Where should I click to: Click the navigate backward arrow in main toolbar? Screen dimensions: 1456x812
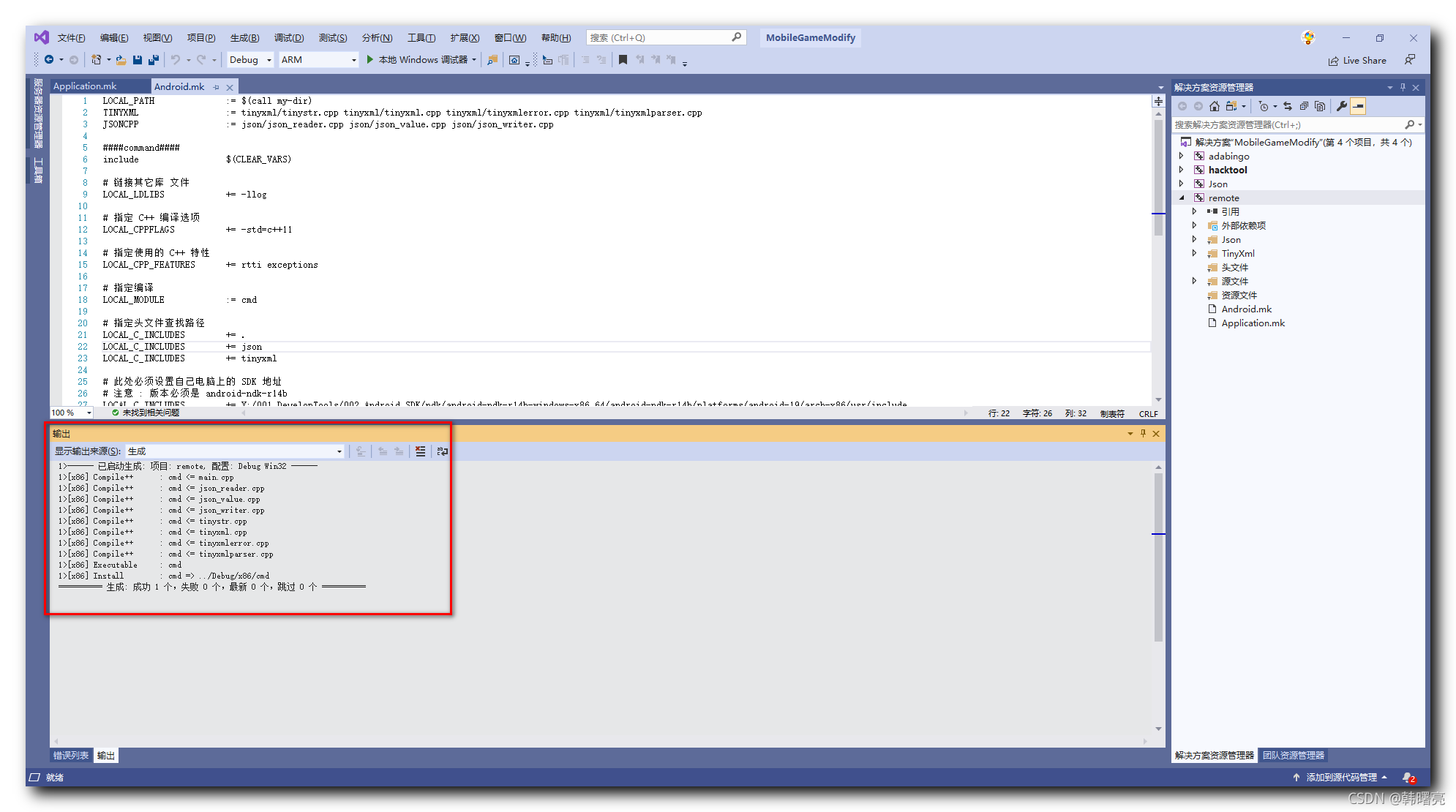click(x=49, y=60)
